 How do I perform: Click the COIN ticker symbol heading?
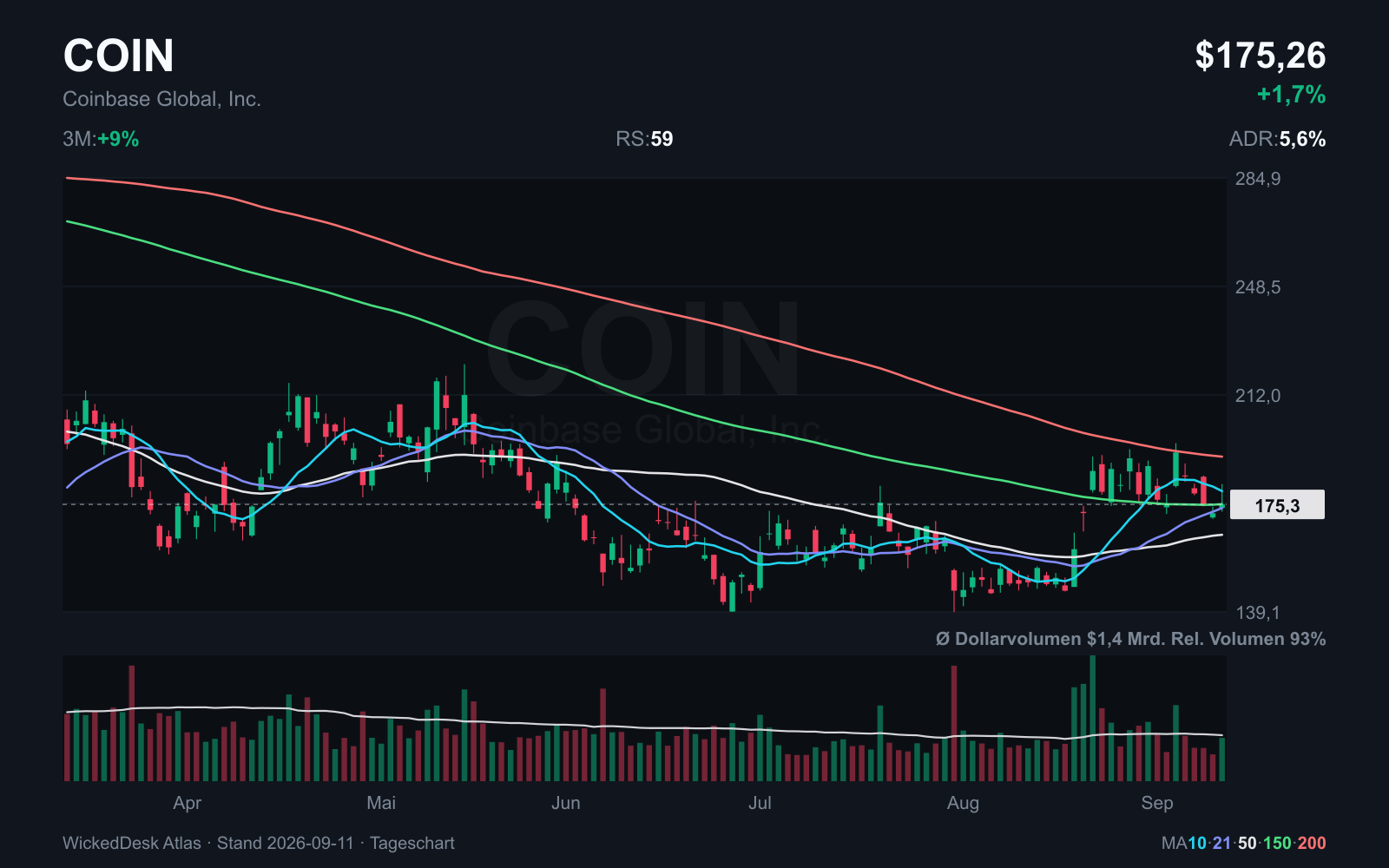click(119, 56)
